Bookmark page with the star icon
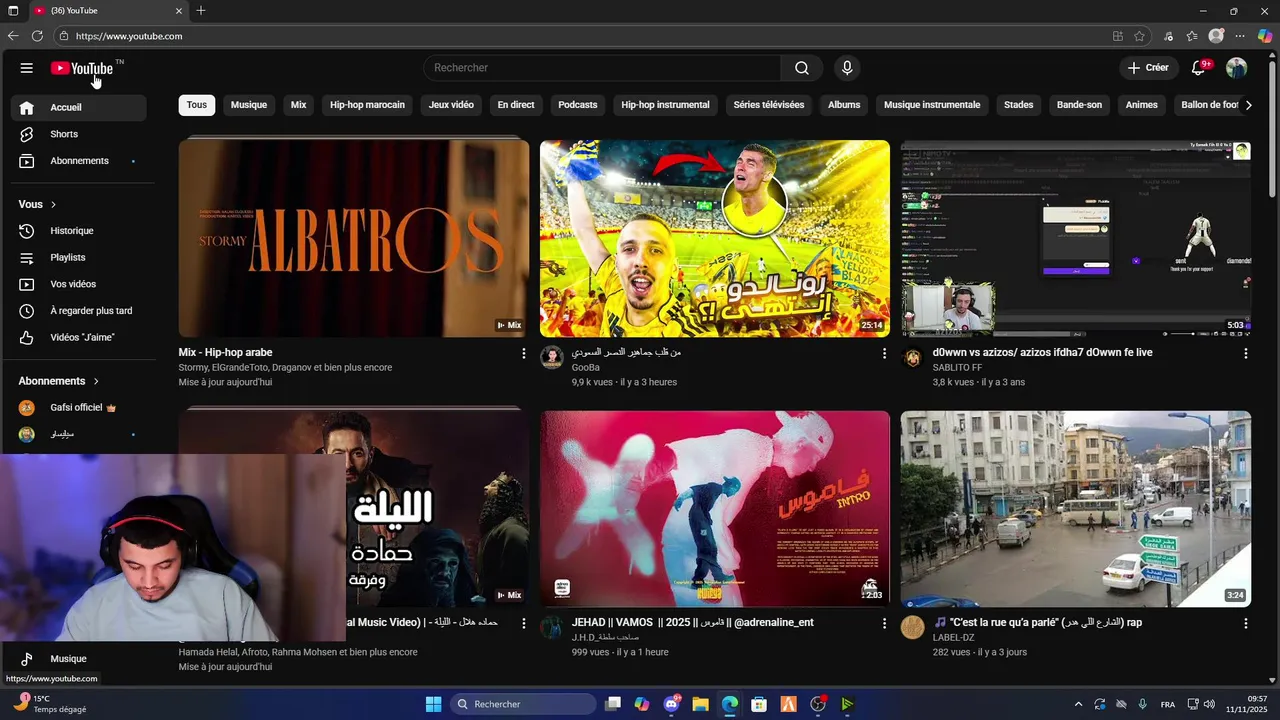 1140,36
